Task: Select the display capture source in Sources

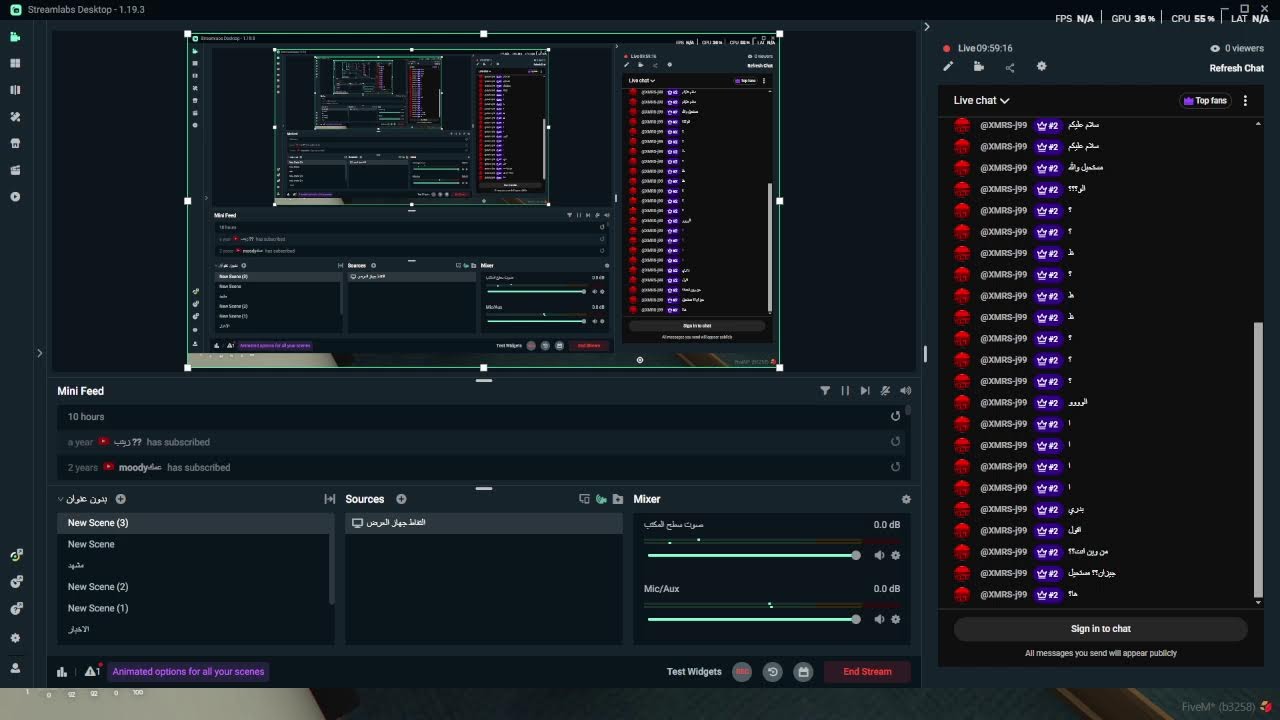Action: pos(484,523)
